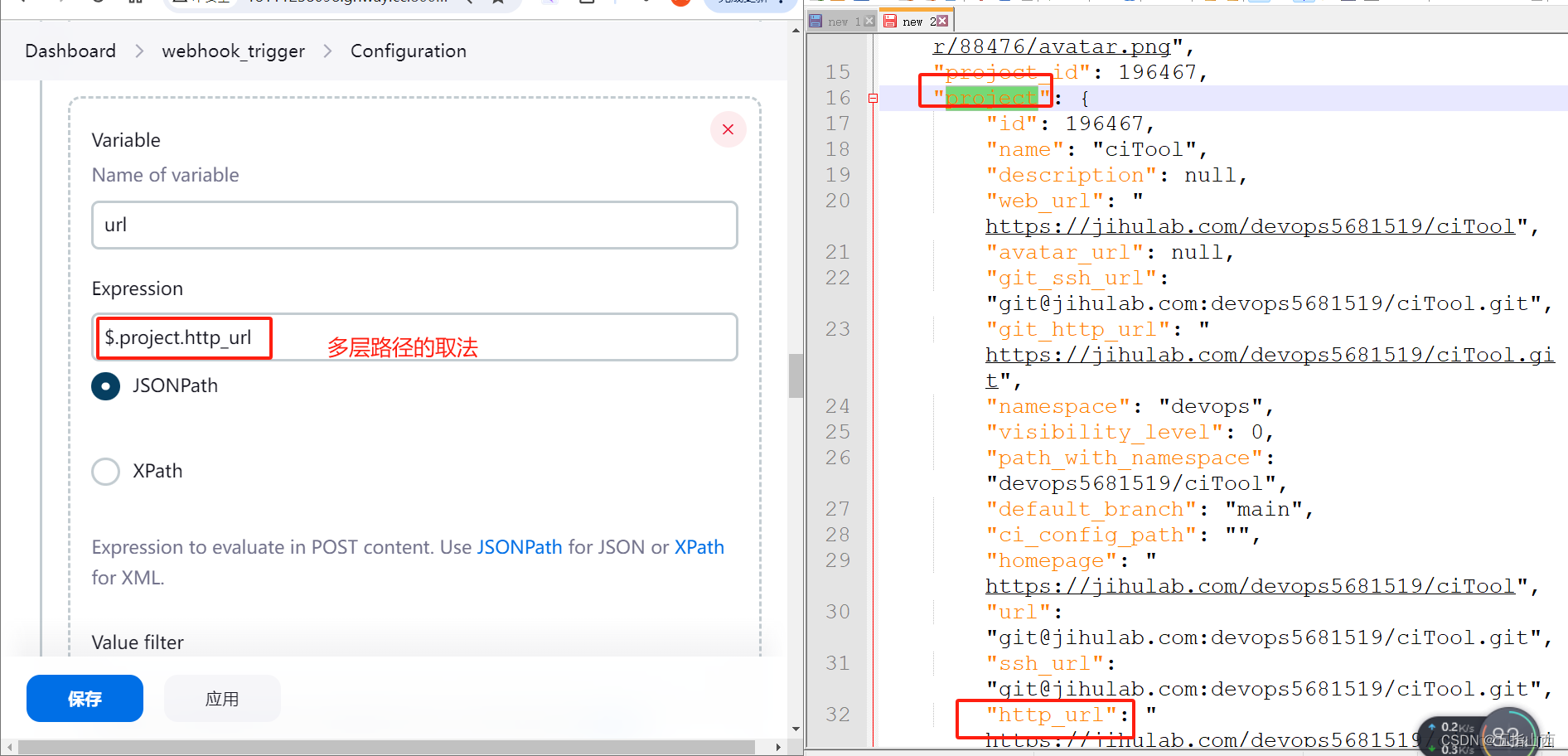Click the avatar.png link at the editor top
The width and height of the screenshot is (1568, 756).
[1052, 46]
